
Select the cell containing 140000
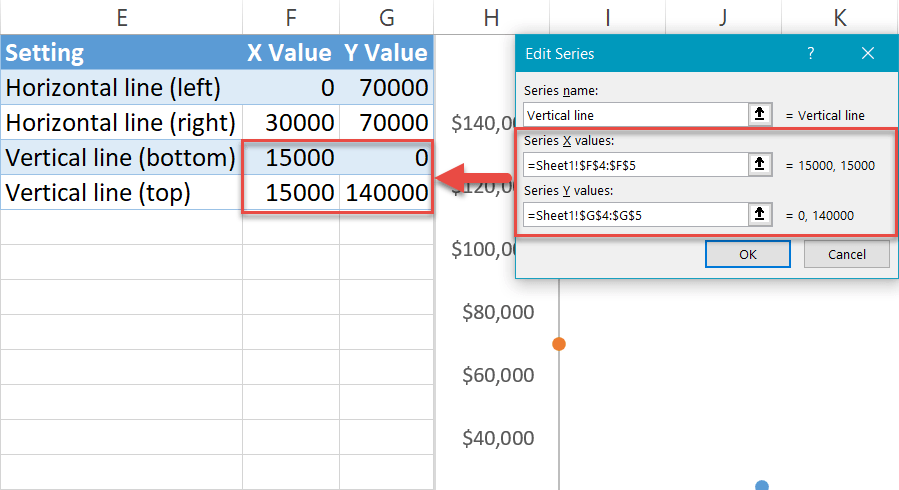pos(386,193)
